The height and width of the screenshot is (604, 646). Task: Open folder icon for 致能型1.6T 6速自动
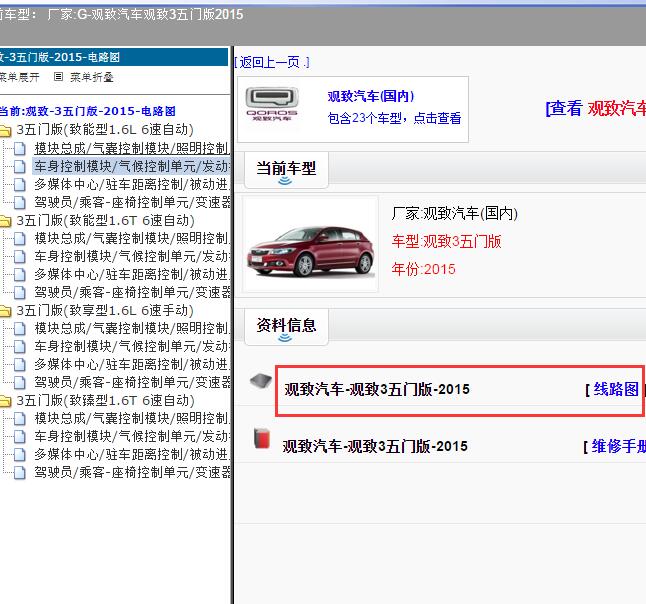5,221
